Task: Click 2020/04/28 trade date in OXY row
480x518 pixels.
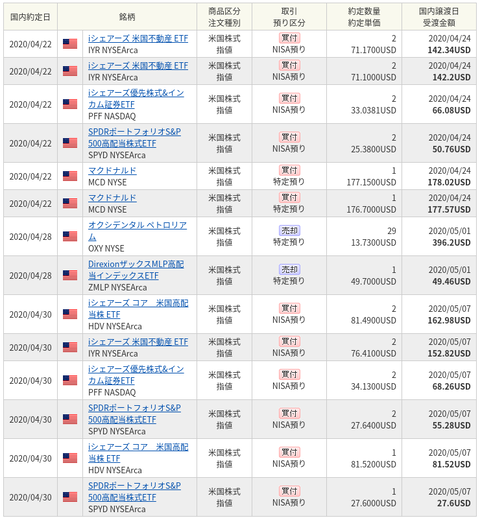Action: coord(30,237)
